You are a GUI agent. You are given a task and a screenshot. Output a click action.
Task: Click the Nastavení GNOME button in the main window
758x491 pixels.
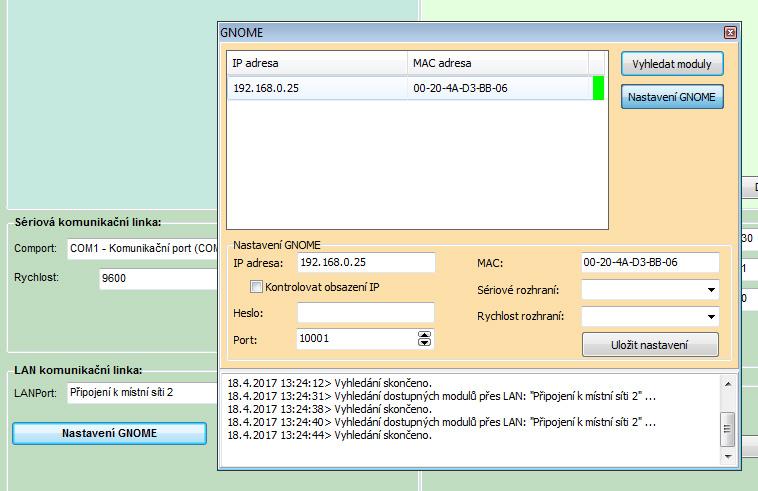109,433
